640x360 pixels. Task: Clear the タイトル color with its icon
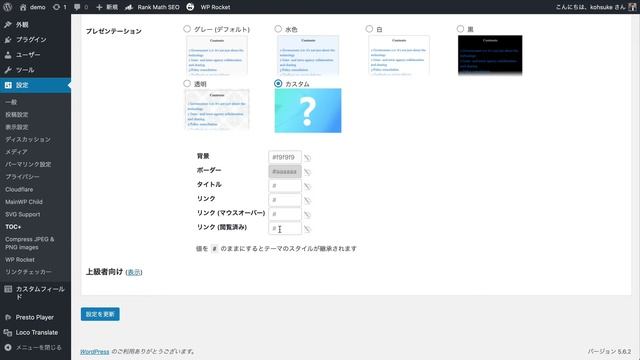(307, 186)
